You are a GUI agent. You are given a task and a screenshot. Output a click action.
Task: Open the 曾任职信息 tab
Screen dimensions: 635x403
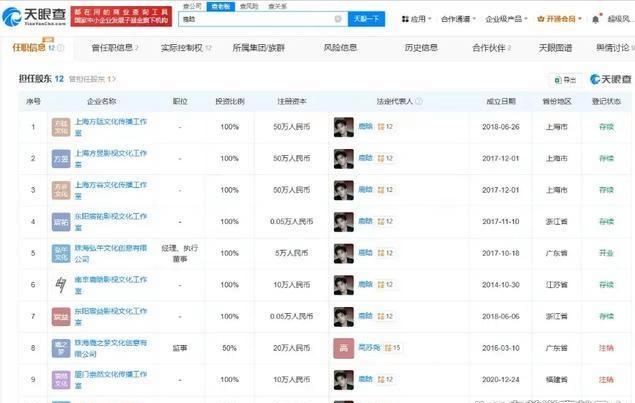pos(115,48)
